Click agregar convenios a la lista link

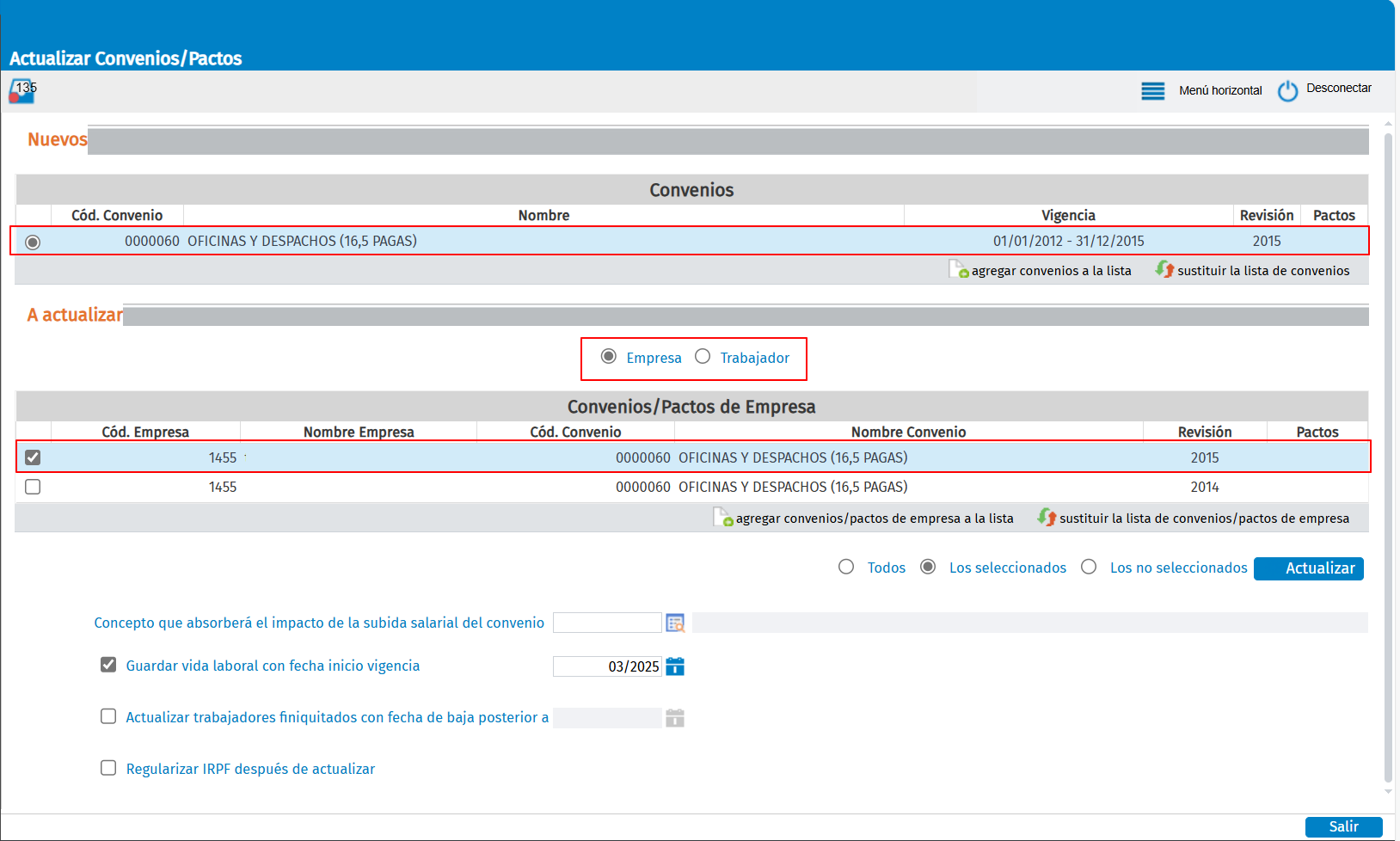1052,271
